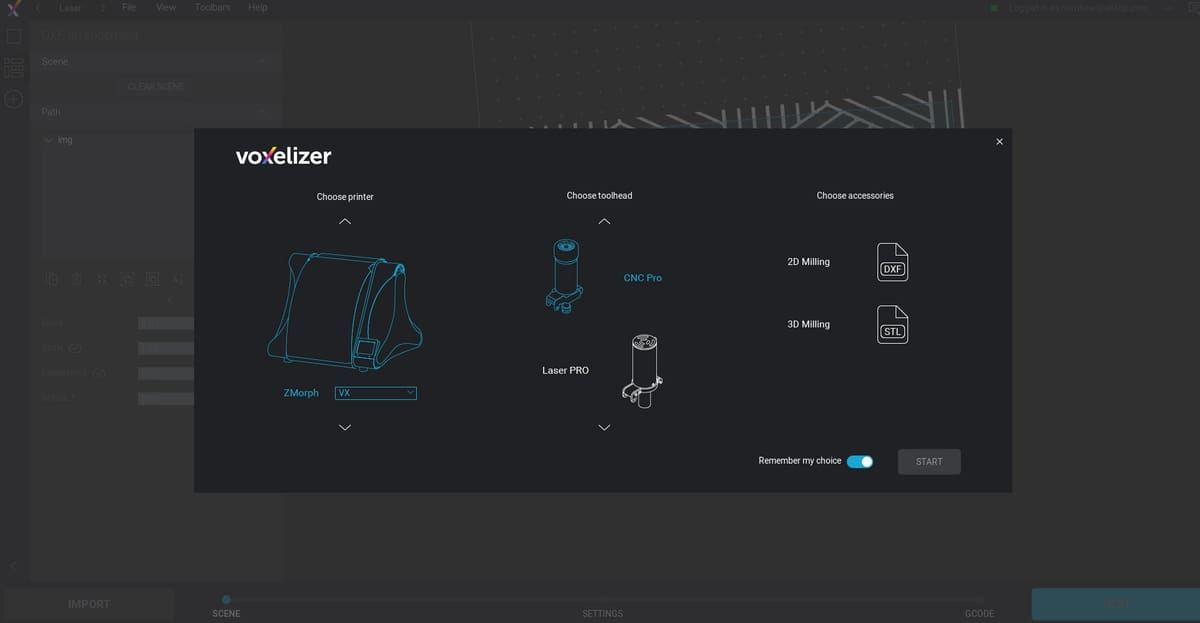Go to the SCENE step in the bottom bar

coord(226,614)
